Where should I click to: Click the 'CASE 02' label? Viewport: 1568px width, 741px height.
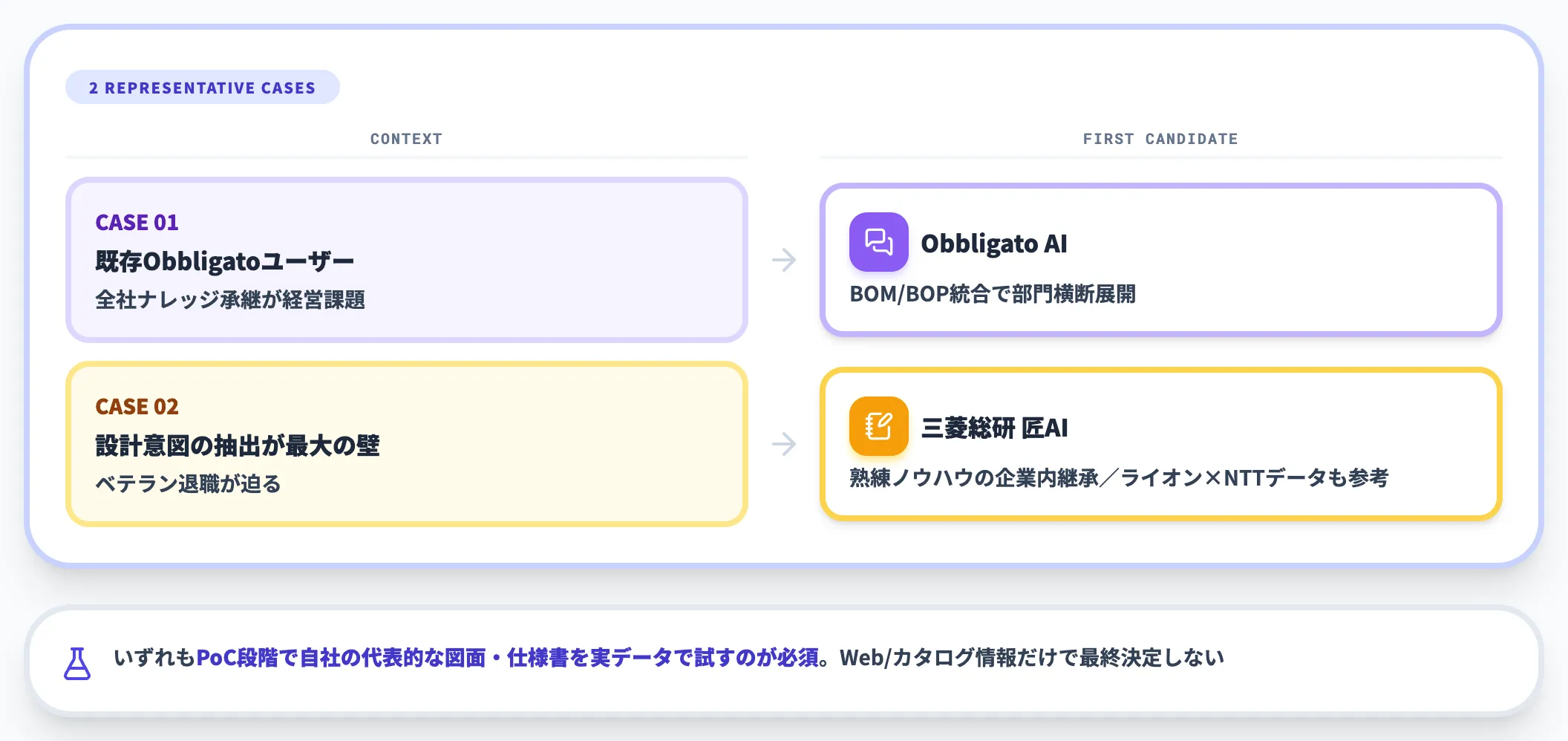(x=137, y=407)
